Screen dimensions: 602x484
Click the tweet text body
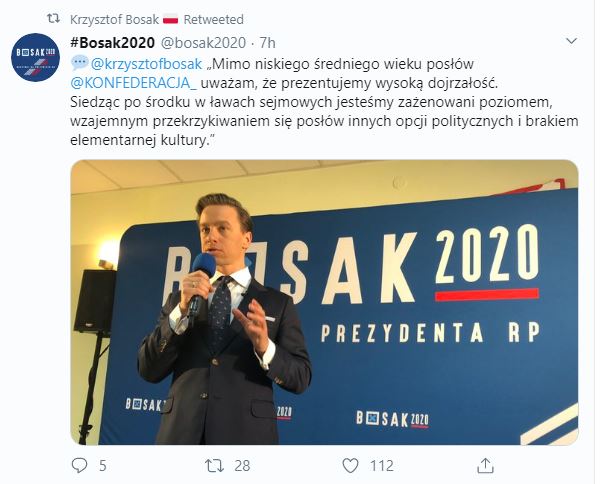point(324,102)
